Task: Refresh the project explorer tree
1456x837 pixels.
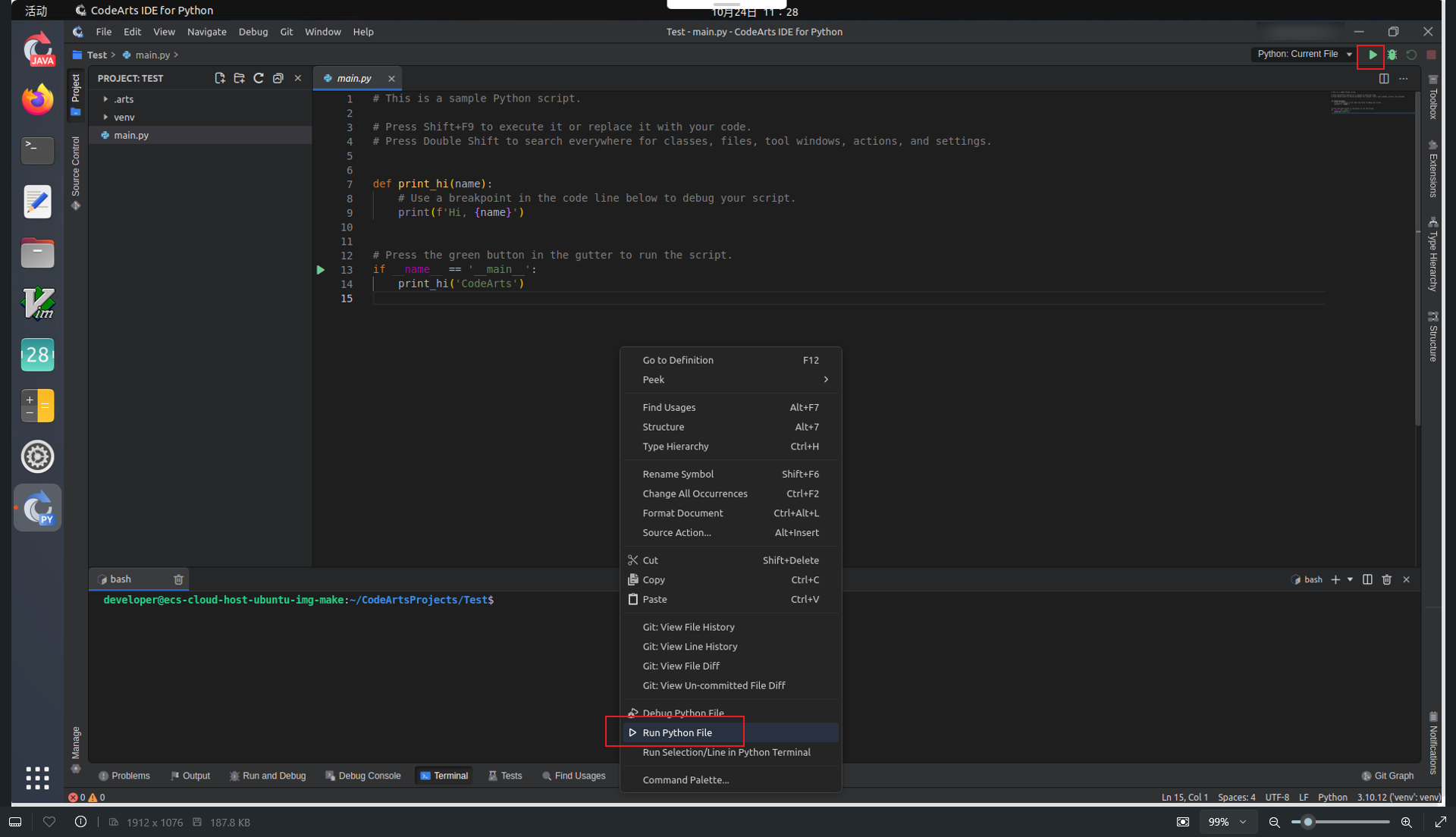Action: 259,78
